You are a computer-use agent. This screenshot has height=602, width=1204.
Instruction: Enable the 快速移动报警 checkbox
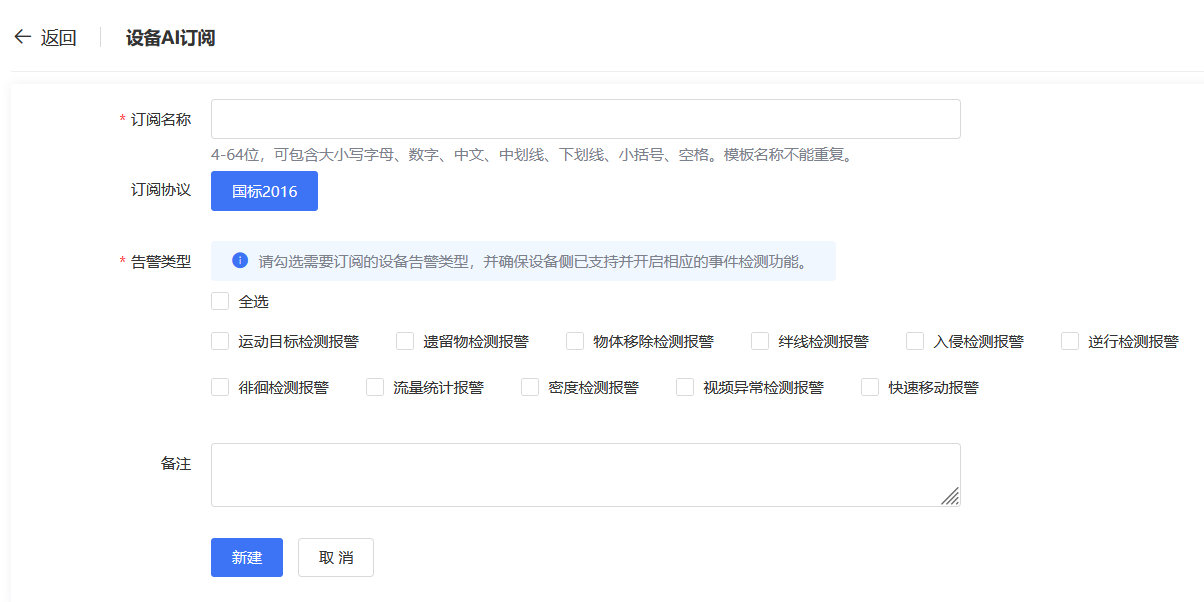(x=870, y=387)
